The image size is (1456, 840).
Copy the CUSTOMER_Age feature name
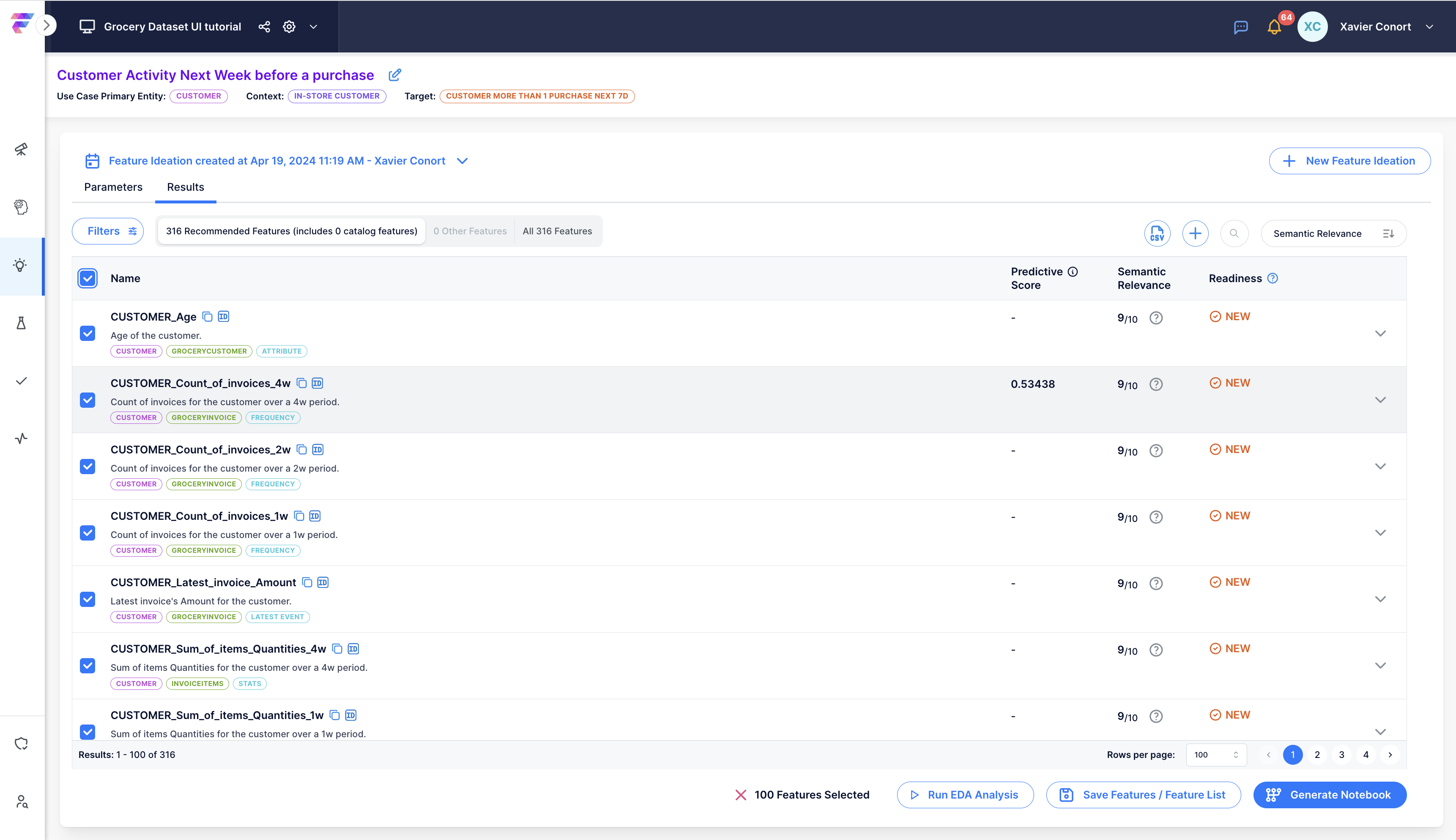[208, 317]
